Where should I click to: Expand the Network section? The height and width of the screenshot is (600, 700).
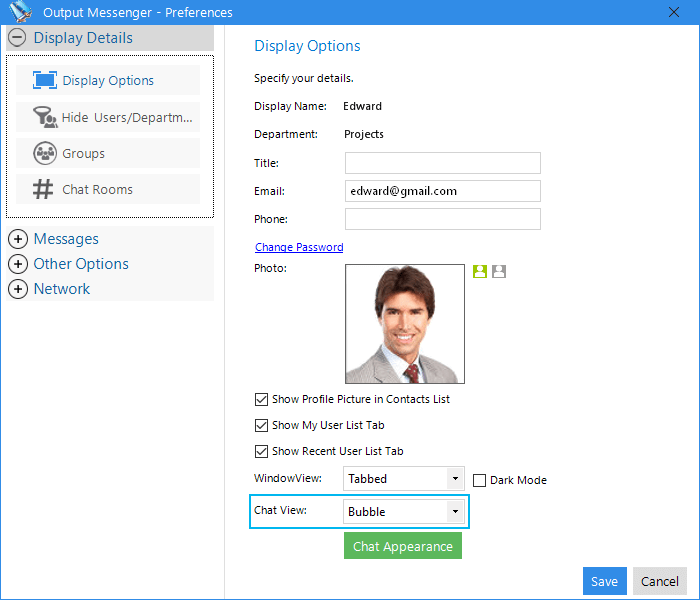[x=17, y=289]
